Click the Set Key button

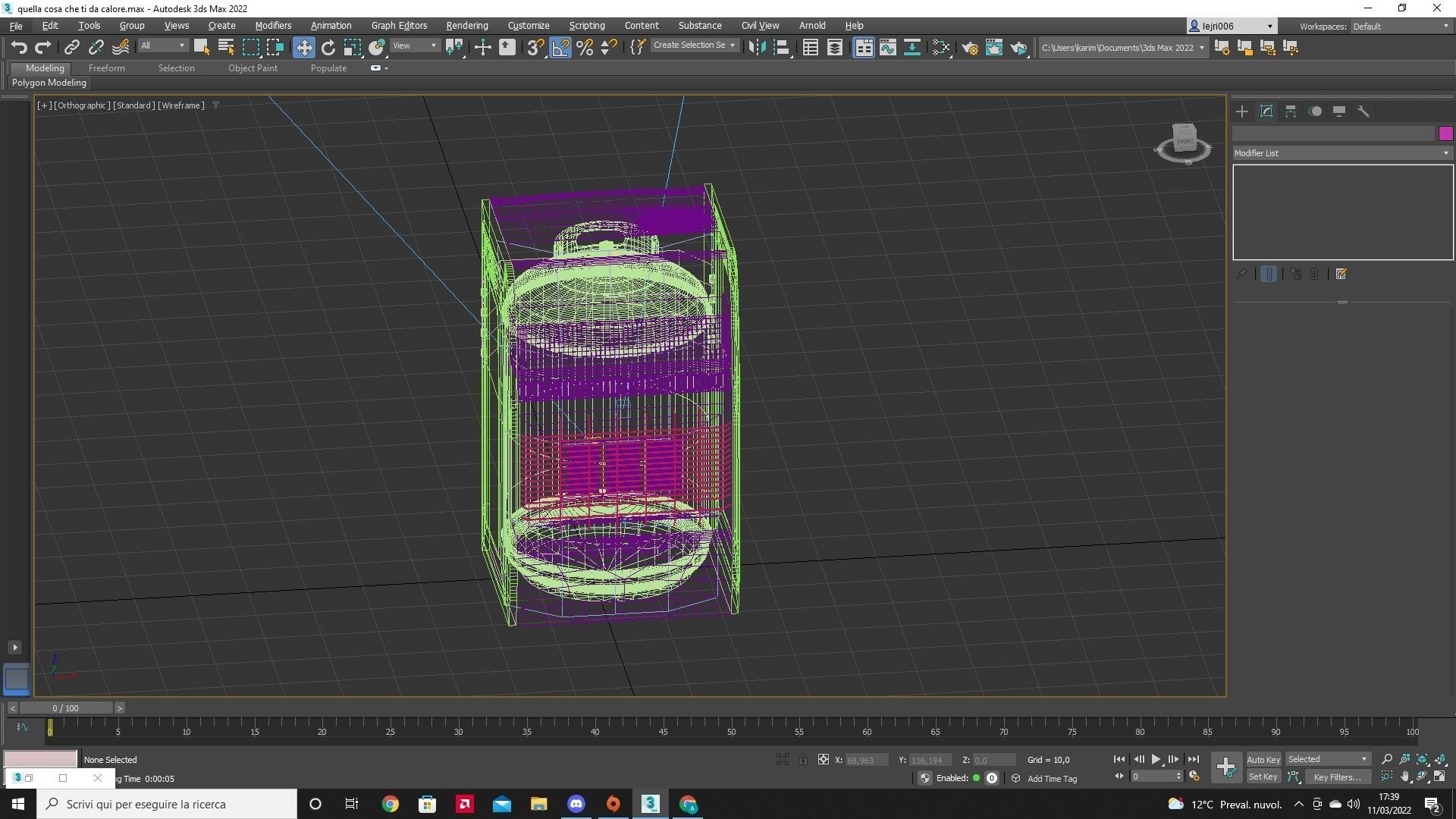1263,777
